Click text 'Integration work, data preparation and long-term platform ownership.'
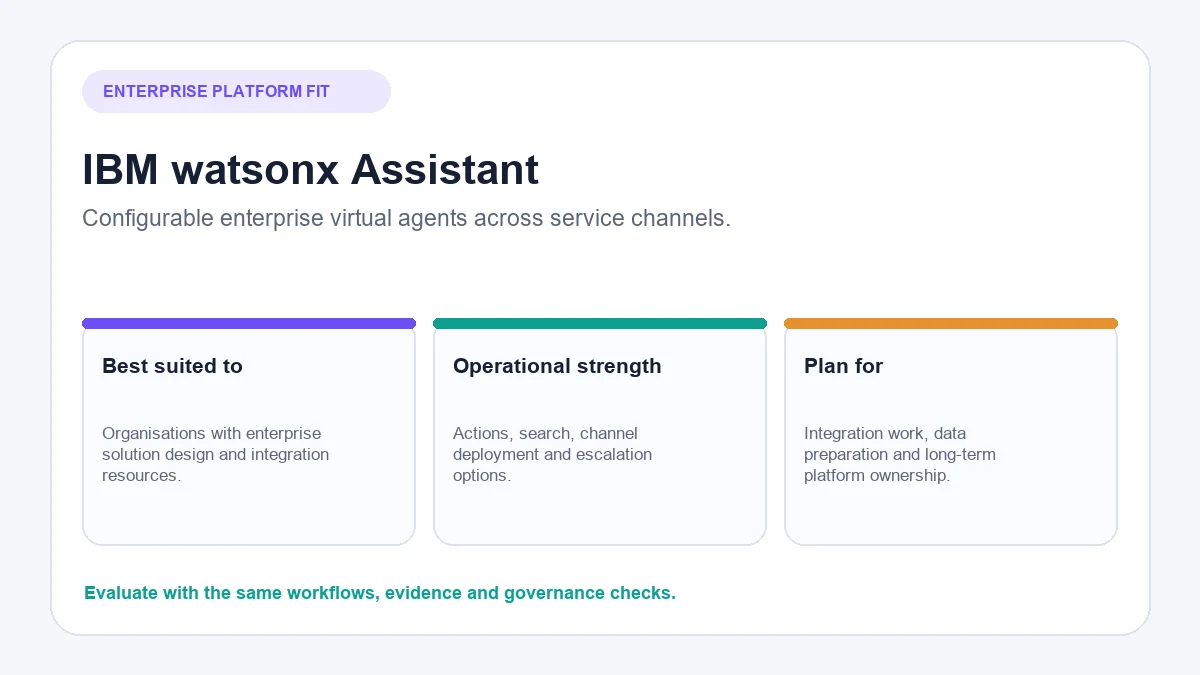This screenshot has height=675, width=1200. click(900, 454)
